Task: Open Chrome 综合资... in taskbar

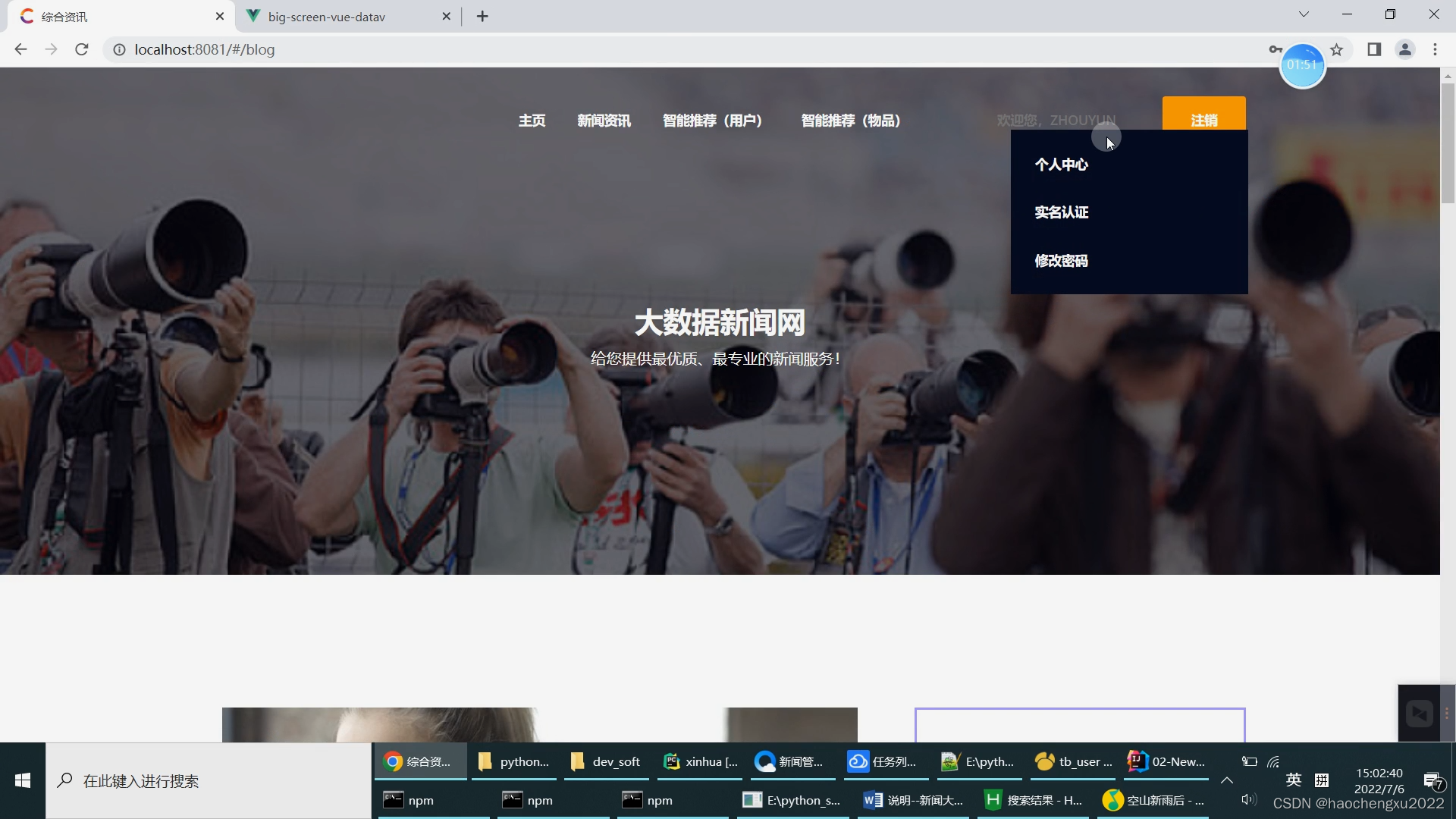Action: pos(420,761)
